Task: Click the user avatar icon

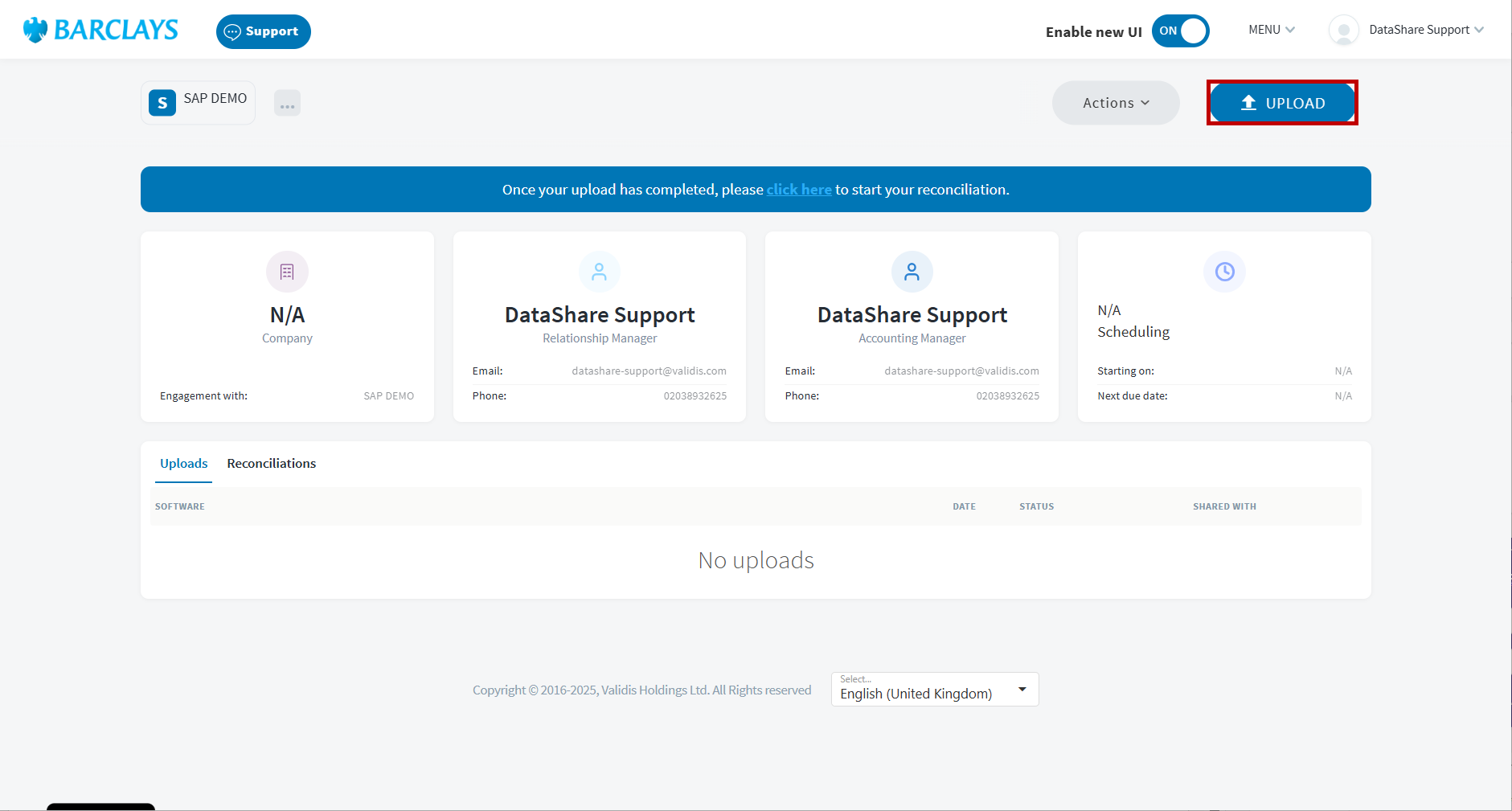Action: point(1342,31)
